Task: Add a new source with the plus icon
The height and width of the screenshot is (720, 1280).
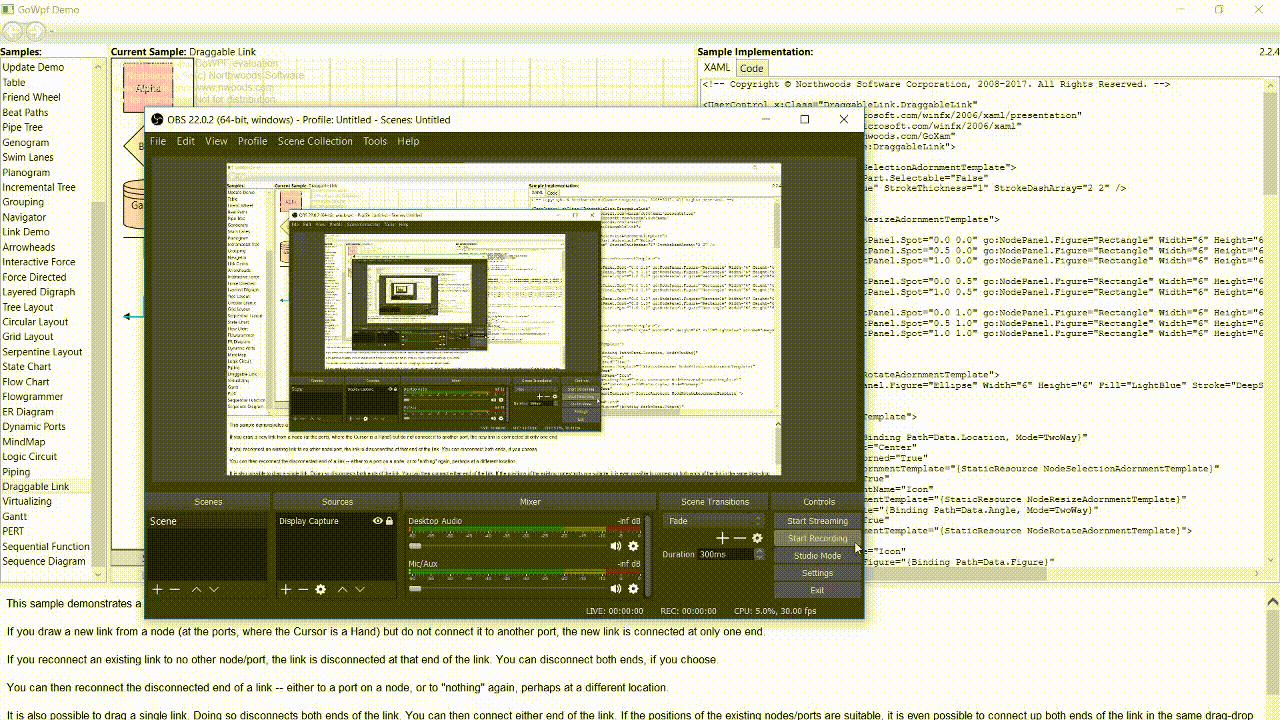Action: (285, 590)
